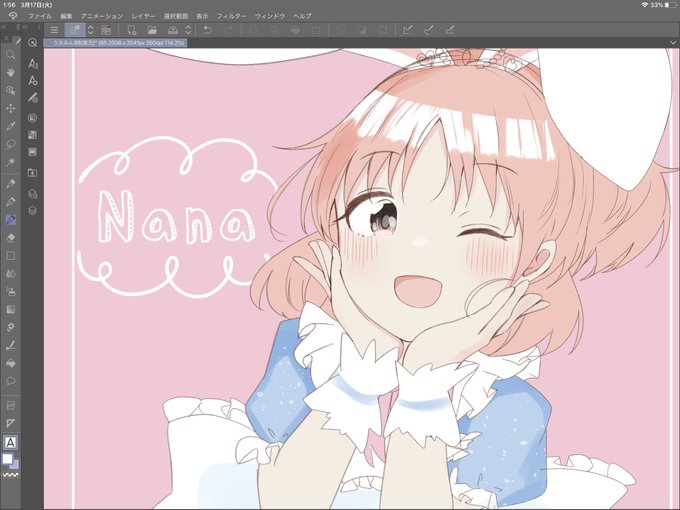Toggle transparent color checkered swatch
680x510 pixels.
(x=8, y=475)
